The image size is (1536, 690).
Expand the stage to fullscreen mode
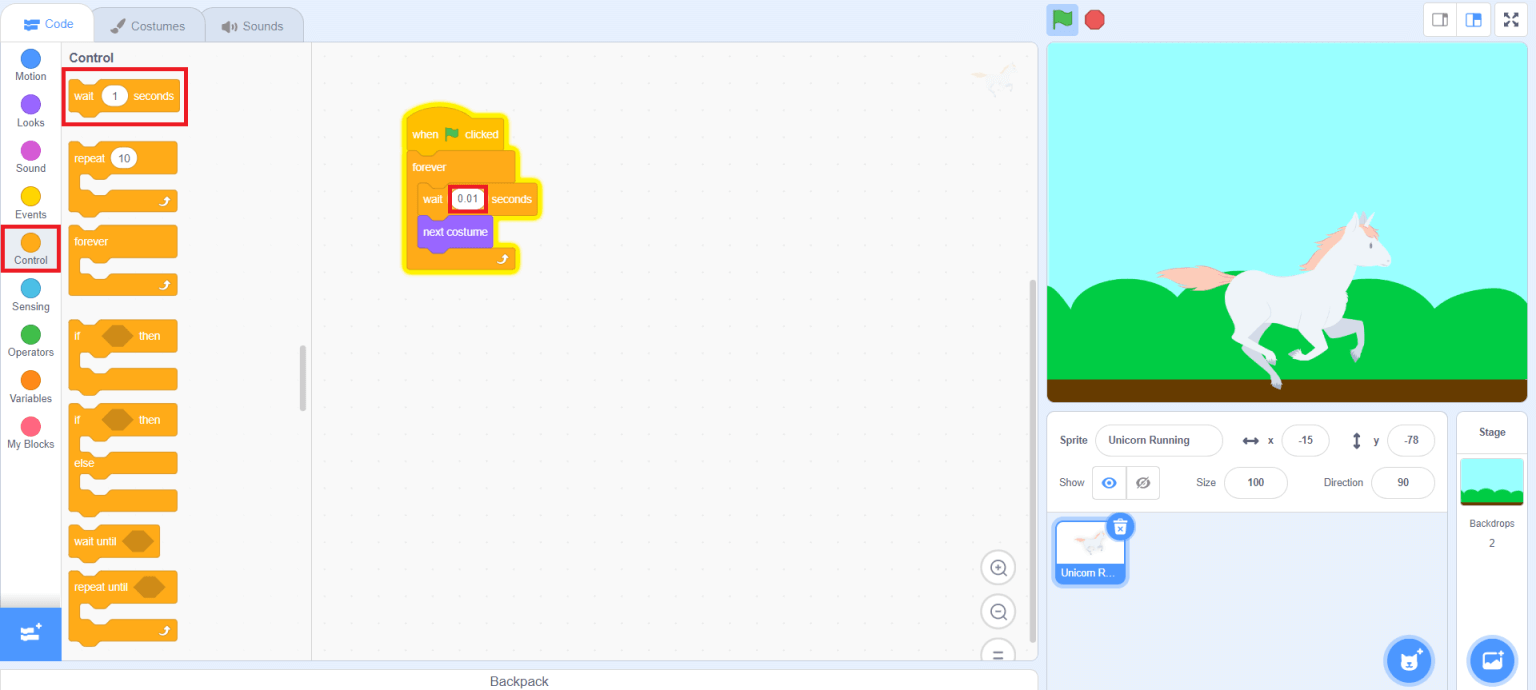[1510, 19]
